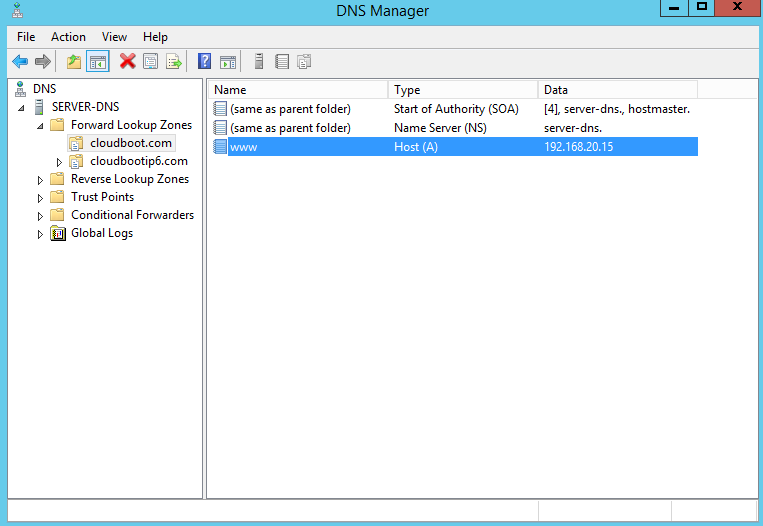Click the Export List icon
The width and height of the screenshot is (763, 526).
point(174,62)
